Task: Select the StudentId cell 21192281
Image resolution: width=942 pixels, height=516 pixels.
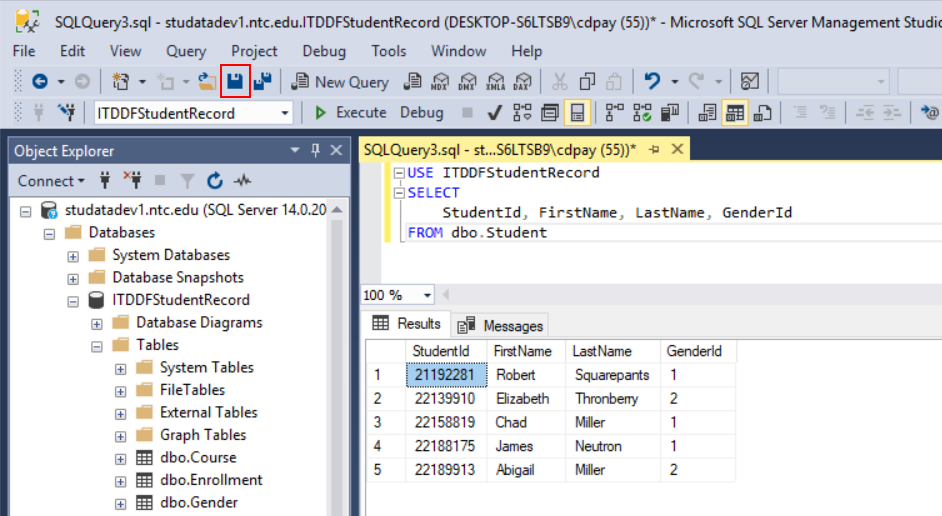Action: click(x=446, y=375)
